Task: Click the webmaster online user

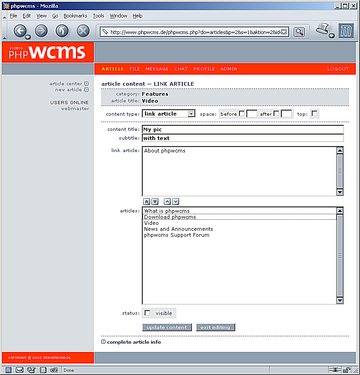Action: pos(75,108)
